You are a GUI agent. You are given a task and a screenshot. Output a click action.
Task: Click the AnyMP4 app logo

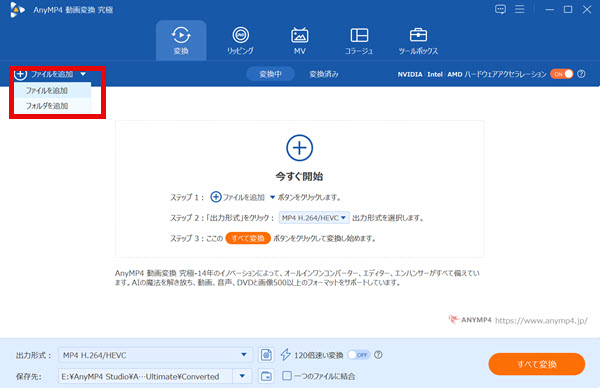click(x=17, y=10)
